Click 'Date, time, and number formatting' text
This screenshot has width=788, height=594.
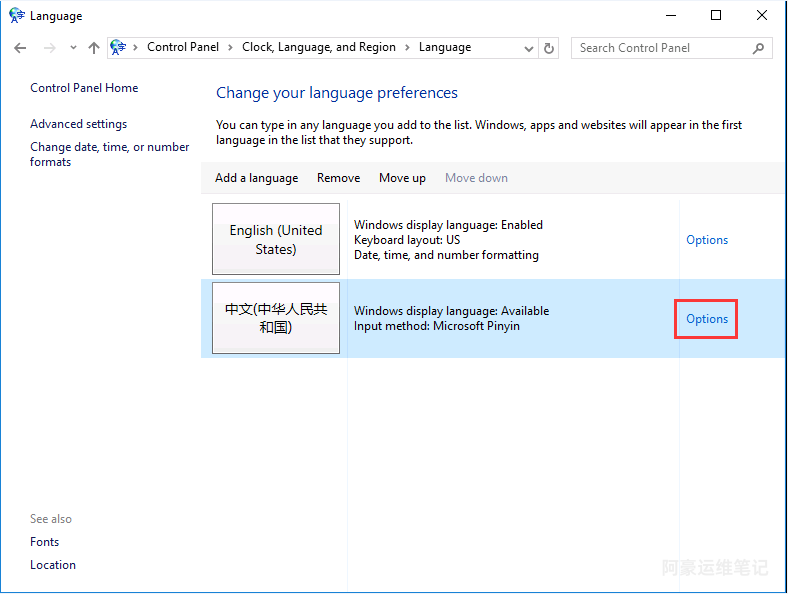446,255
